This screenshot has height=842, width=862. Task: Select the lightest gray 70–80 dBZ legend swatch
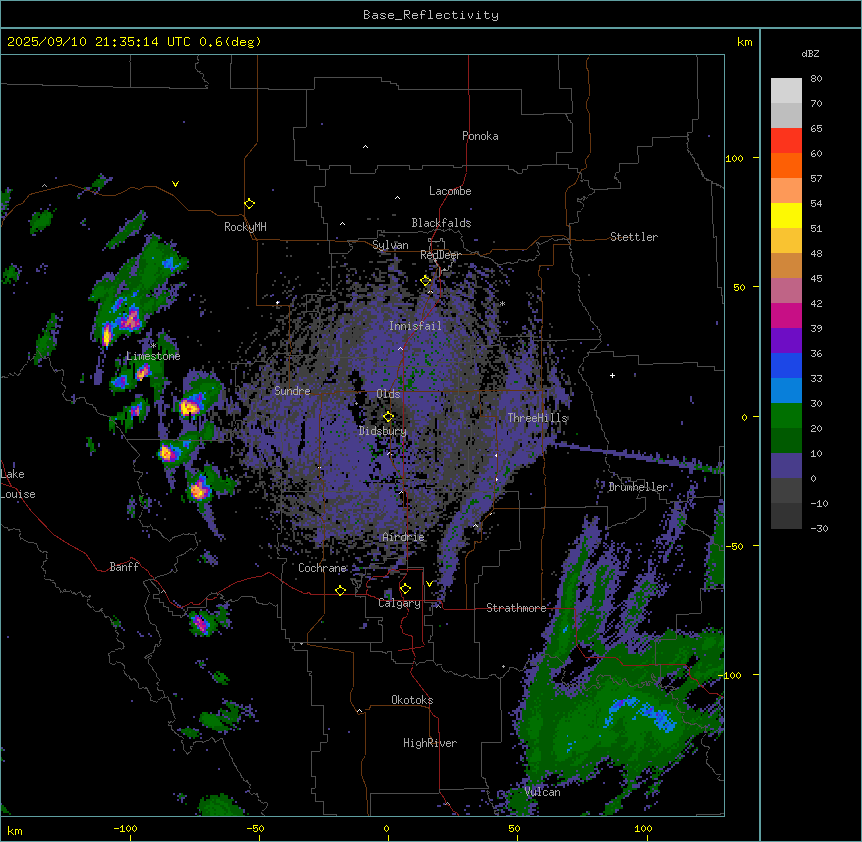pyautogui.click(x=786, y=91)
